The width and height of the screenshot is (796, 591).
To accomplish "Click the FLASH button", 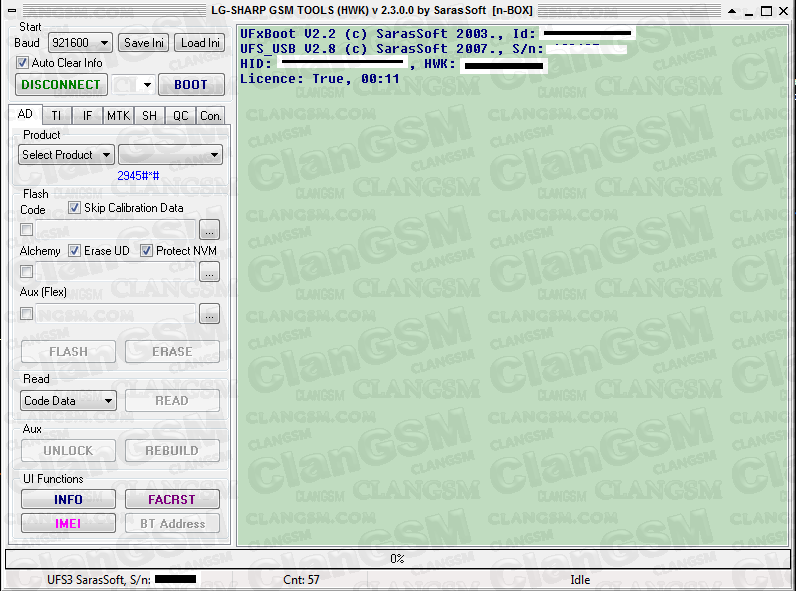I will (x=69, y=351).
